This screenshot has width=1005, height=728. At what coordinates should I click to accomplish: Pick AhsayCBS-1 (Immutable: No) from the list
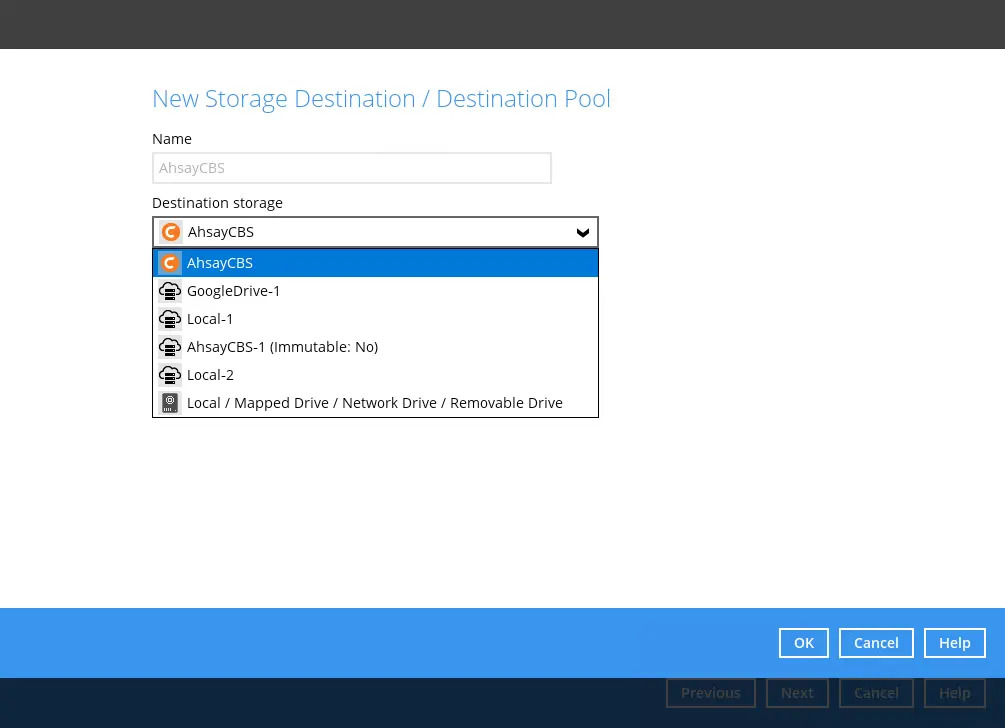[282, 347]
